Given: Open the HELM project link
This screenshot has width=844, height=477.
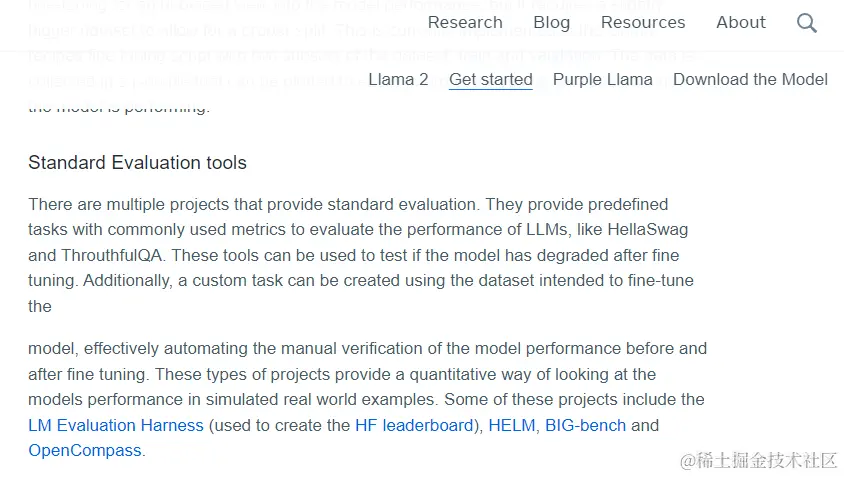Looking at the screenshot, I should (x=511, y=425).
